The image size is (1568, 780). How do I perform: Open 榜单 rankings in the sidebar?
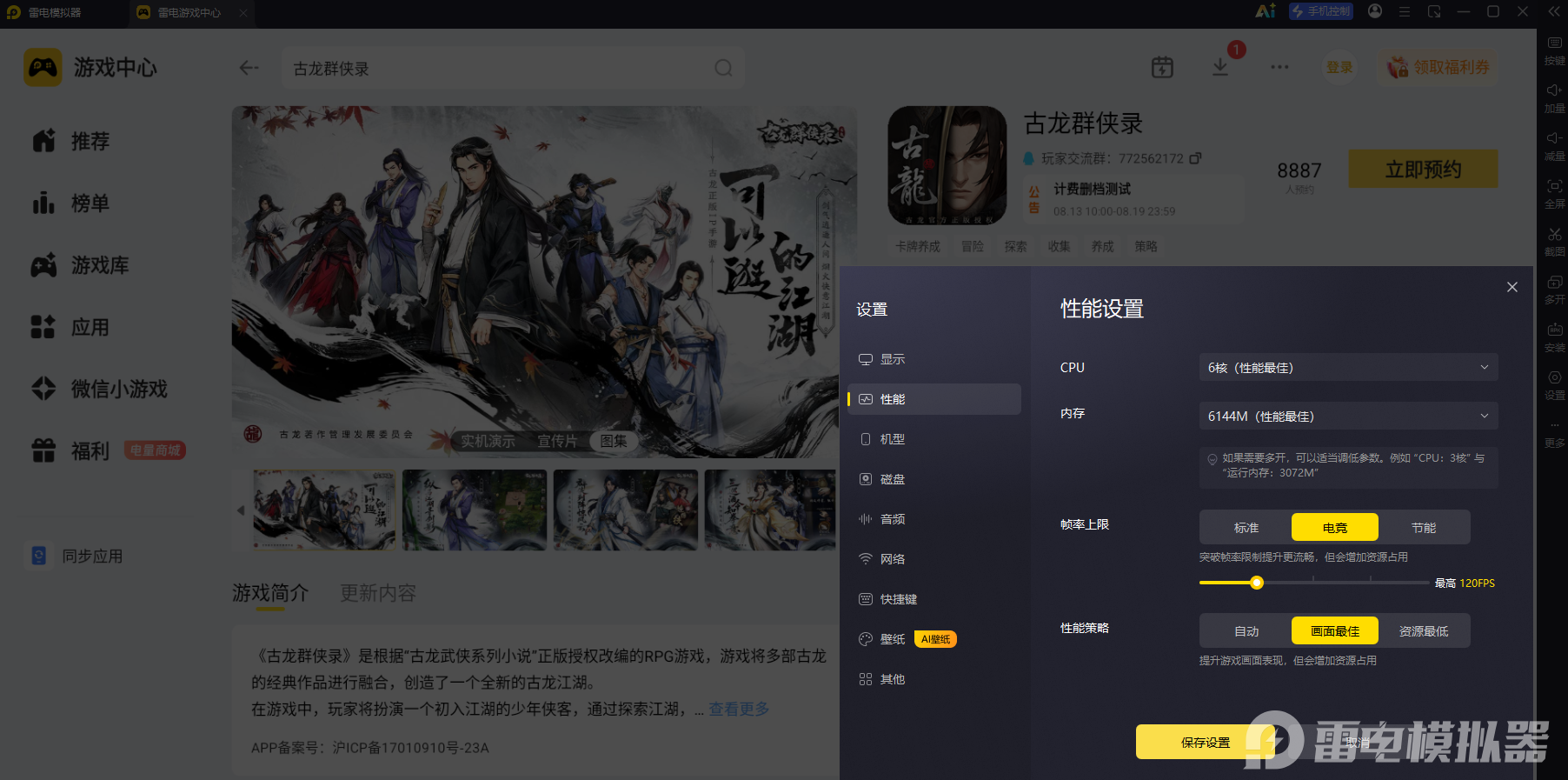[x=71, y=203]
